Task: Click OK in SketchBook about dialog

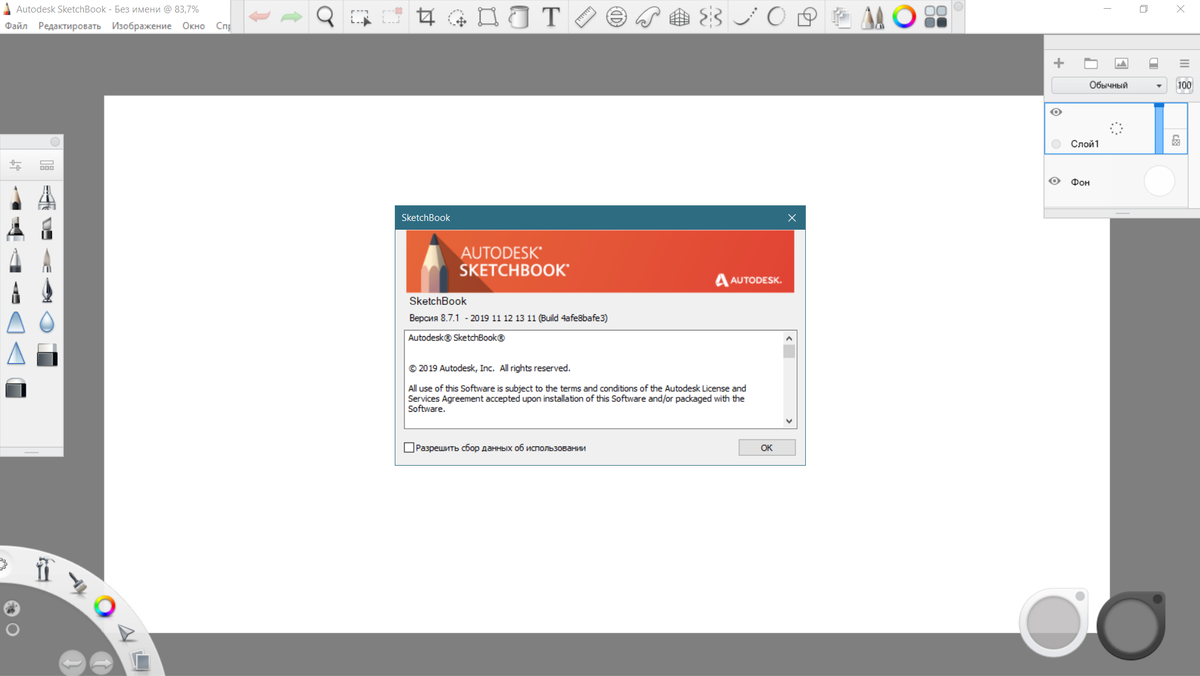Action: tap(767, 448)
